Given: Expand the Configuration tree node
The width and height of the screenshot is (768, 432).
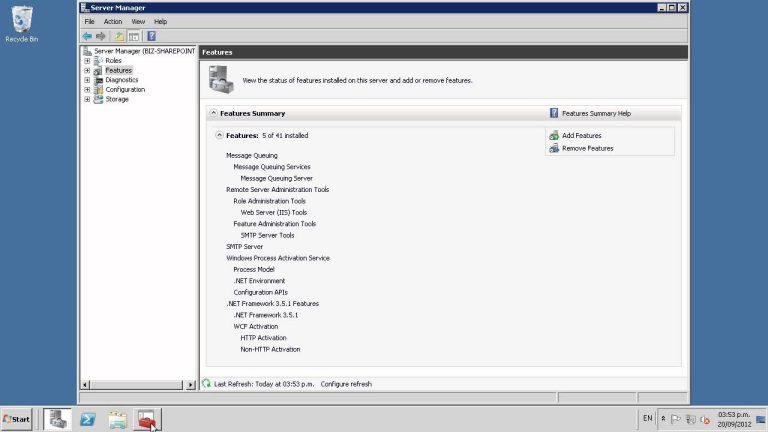Looking at the screenshot, I should pyautogui.click(x=87, y=90).
